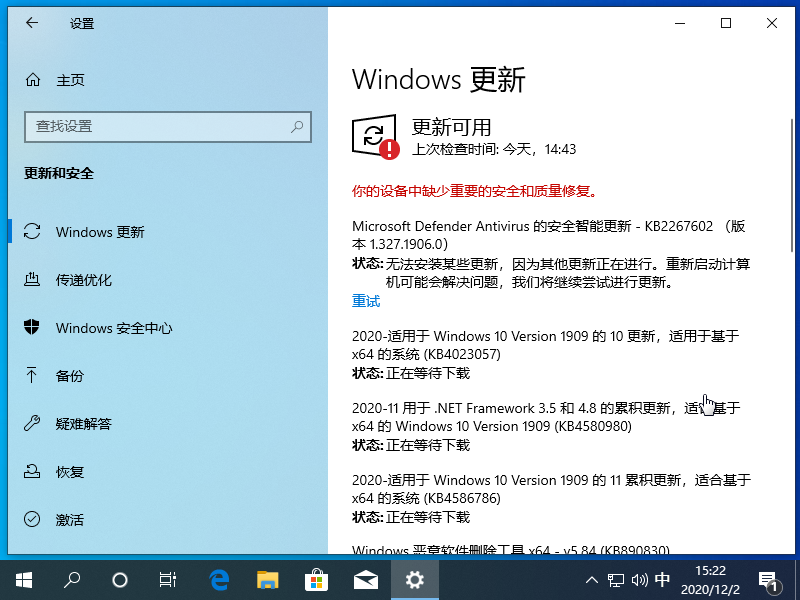The image size is (800, 600).
Task: Open 备份 section label
Action: pyautogui.click(x=70, y=376)
